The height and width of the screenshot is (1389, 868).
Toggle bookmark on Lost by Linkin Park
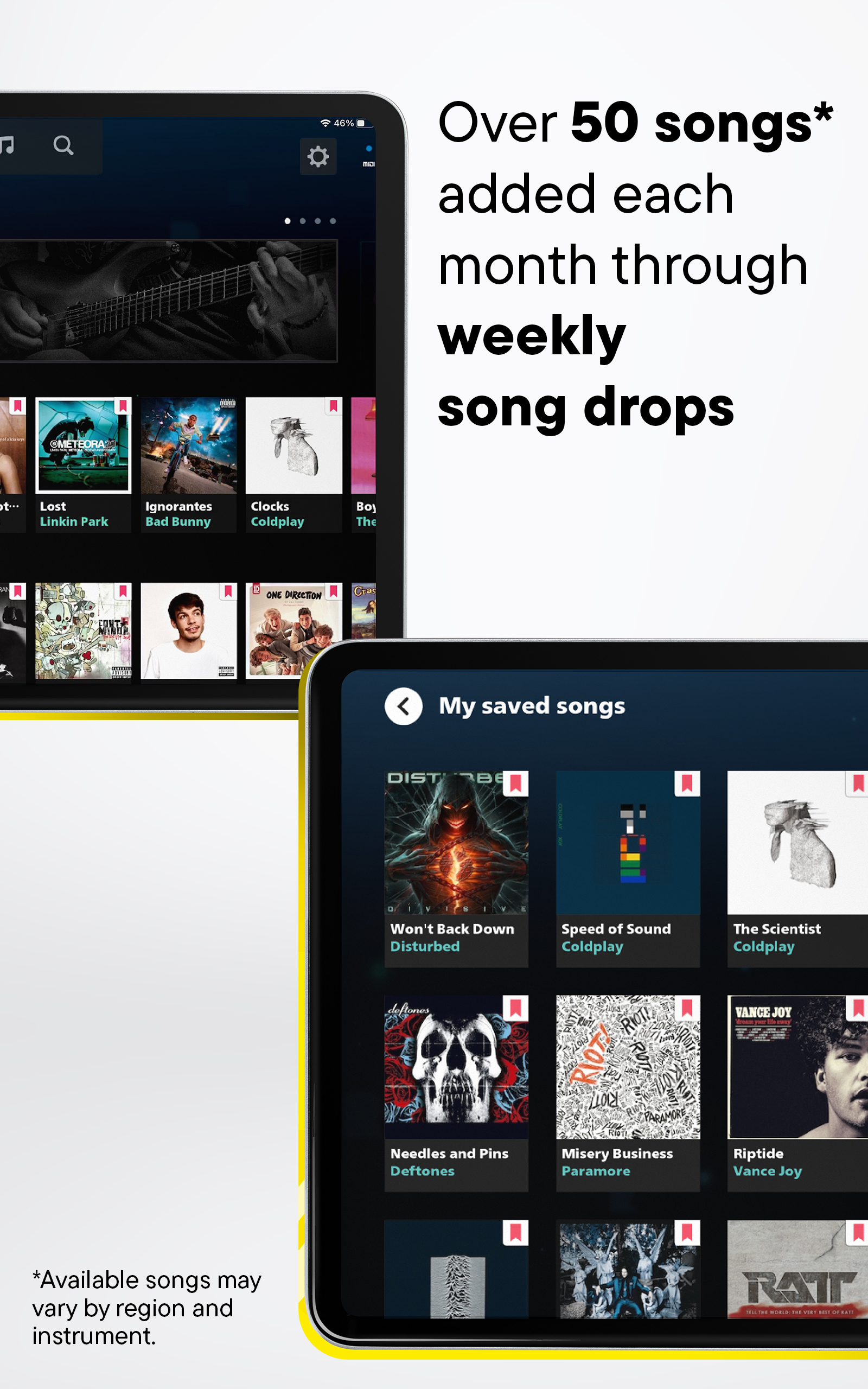[x=122, y=406]
